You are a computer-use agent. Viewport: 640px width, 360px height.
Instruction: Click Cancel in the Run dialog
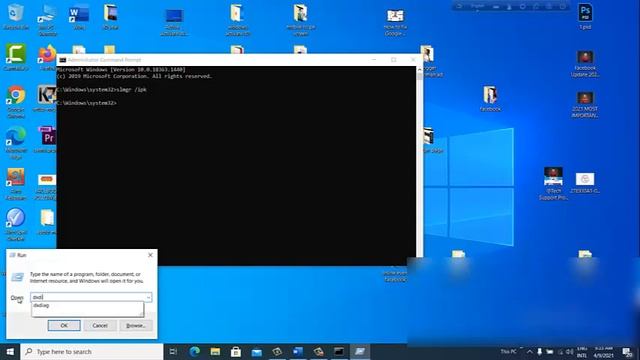click(100, 325)
